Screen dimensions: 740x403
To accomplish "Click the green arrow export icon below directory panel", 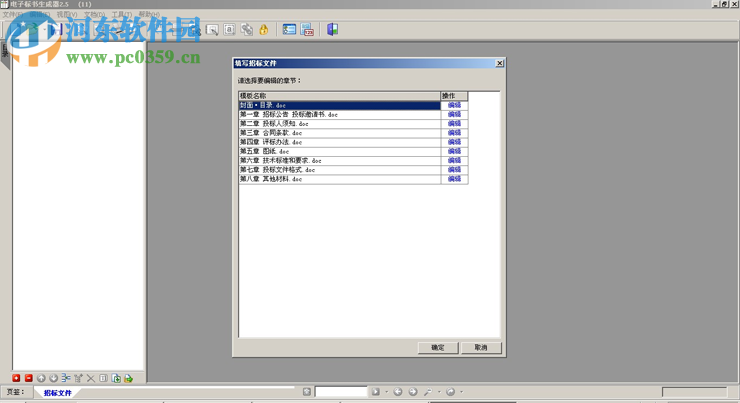I will tap(128, 378).
